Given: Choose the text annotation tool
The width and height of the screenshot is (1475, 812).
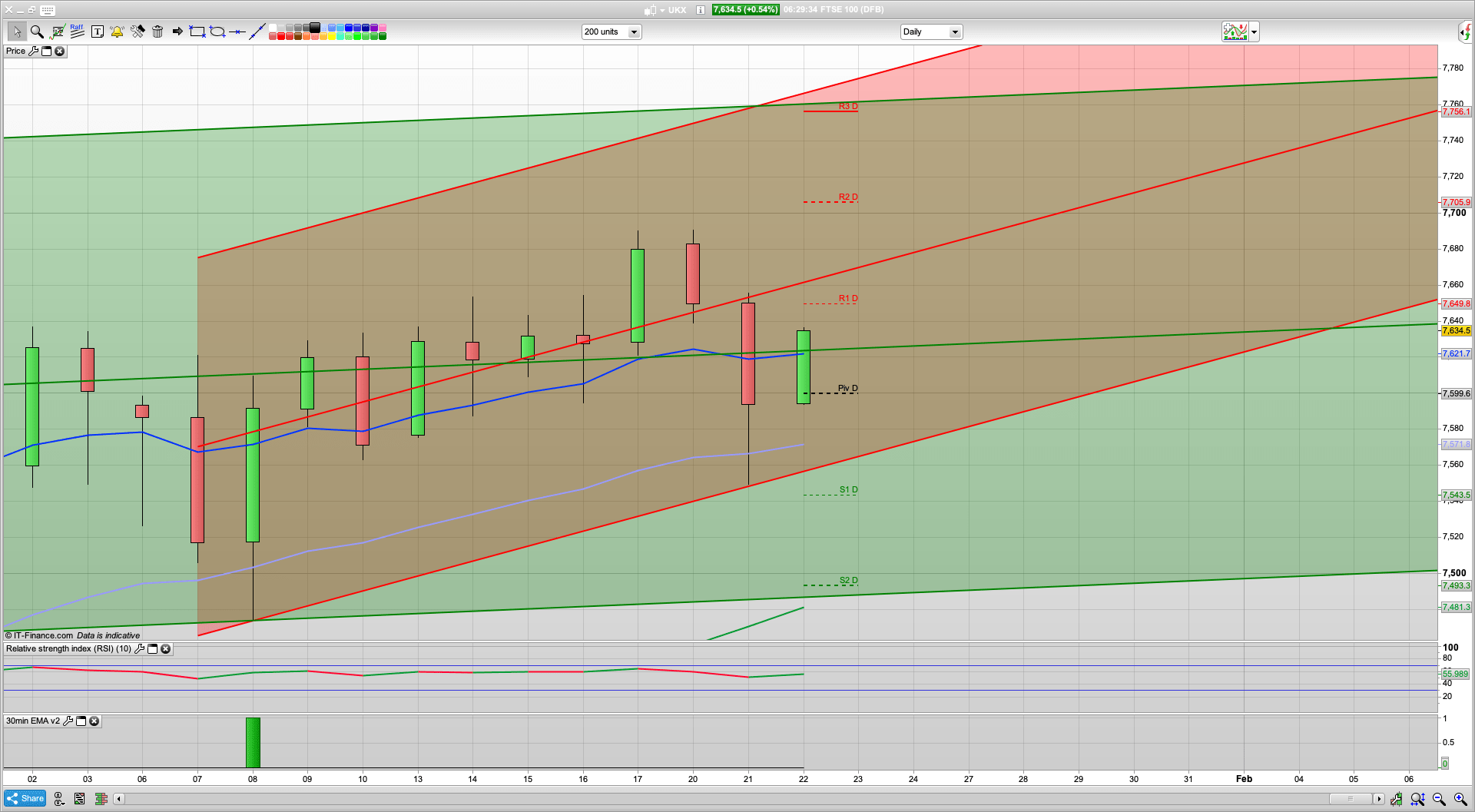Looking at the screenshot, I should 98,31.
